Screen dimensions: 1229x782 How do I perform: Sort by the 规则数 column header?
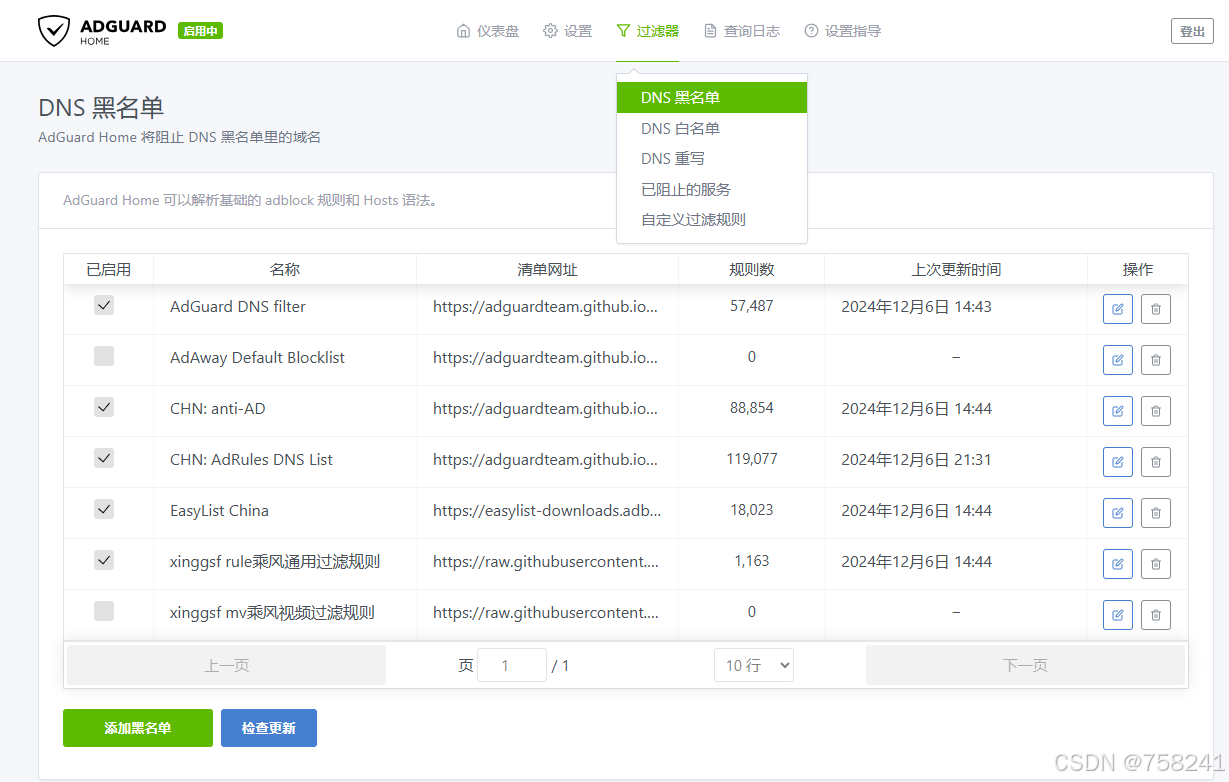[752, 269]
